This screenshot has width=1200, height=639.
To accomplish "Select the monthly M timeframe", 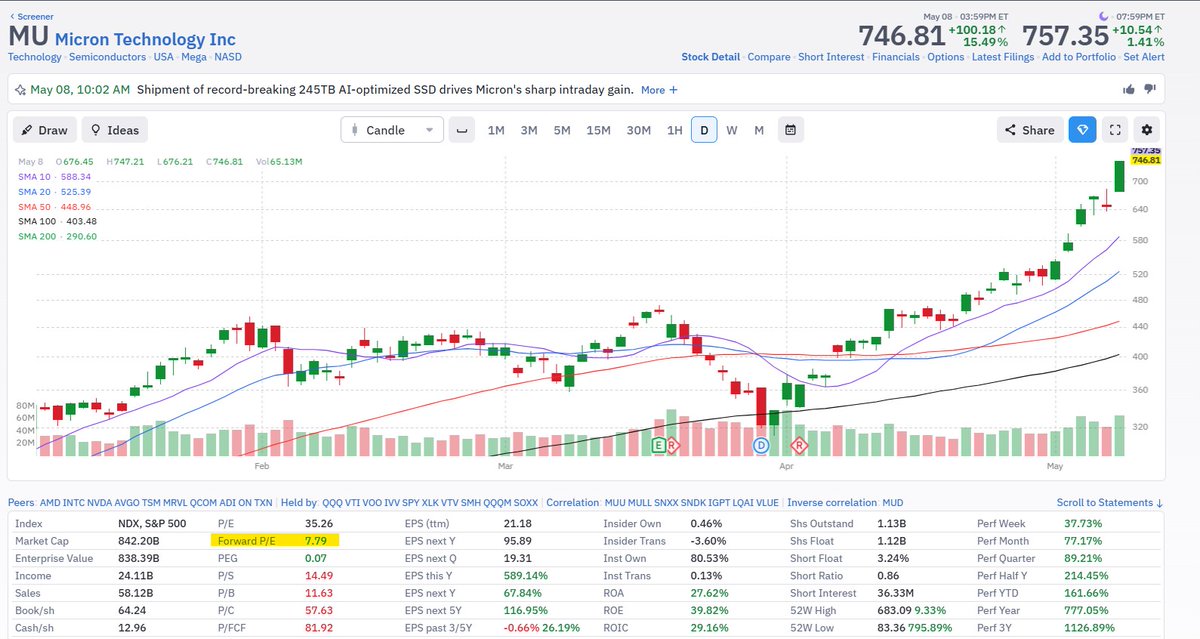I will tap(759, 130).
